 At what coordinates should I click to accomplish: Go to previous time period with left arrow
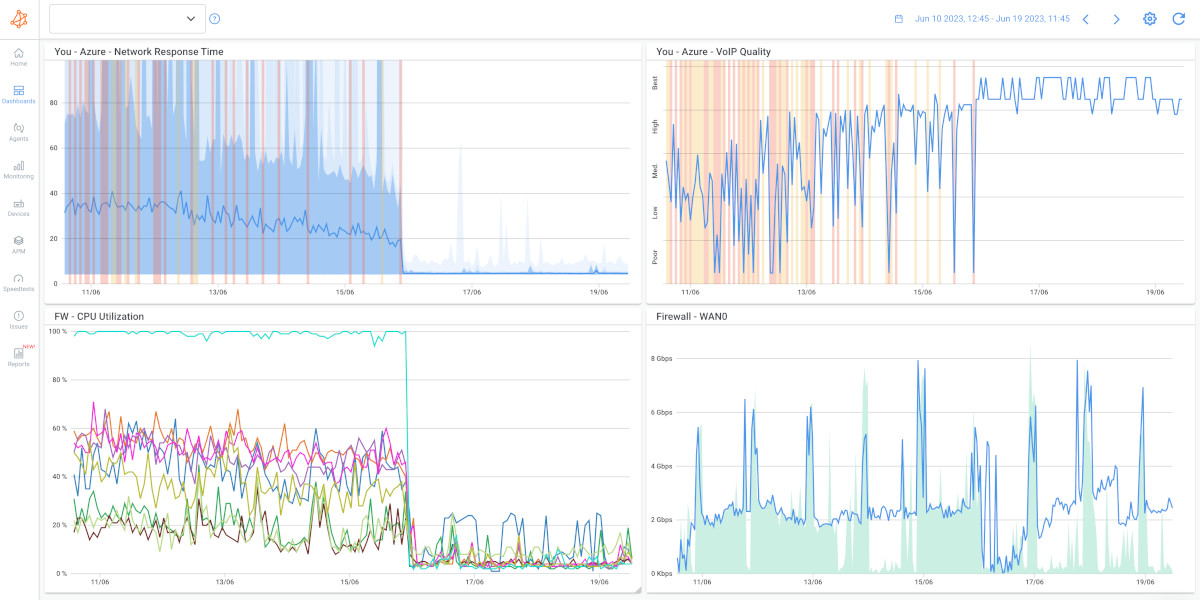(1086, 18)
